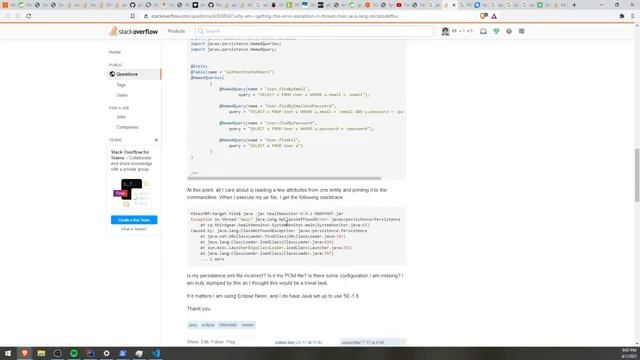Click the Teams promo illustration

131,193
